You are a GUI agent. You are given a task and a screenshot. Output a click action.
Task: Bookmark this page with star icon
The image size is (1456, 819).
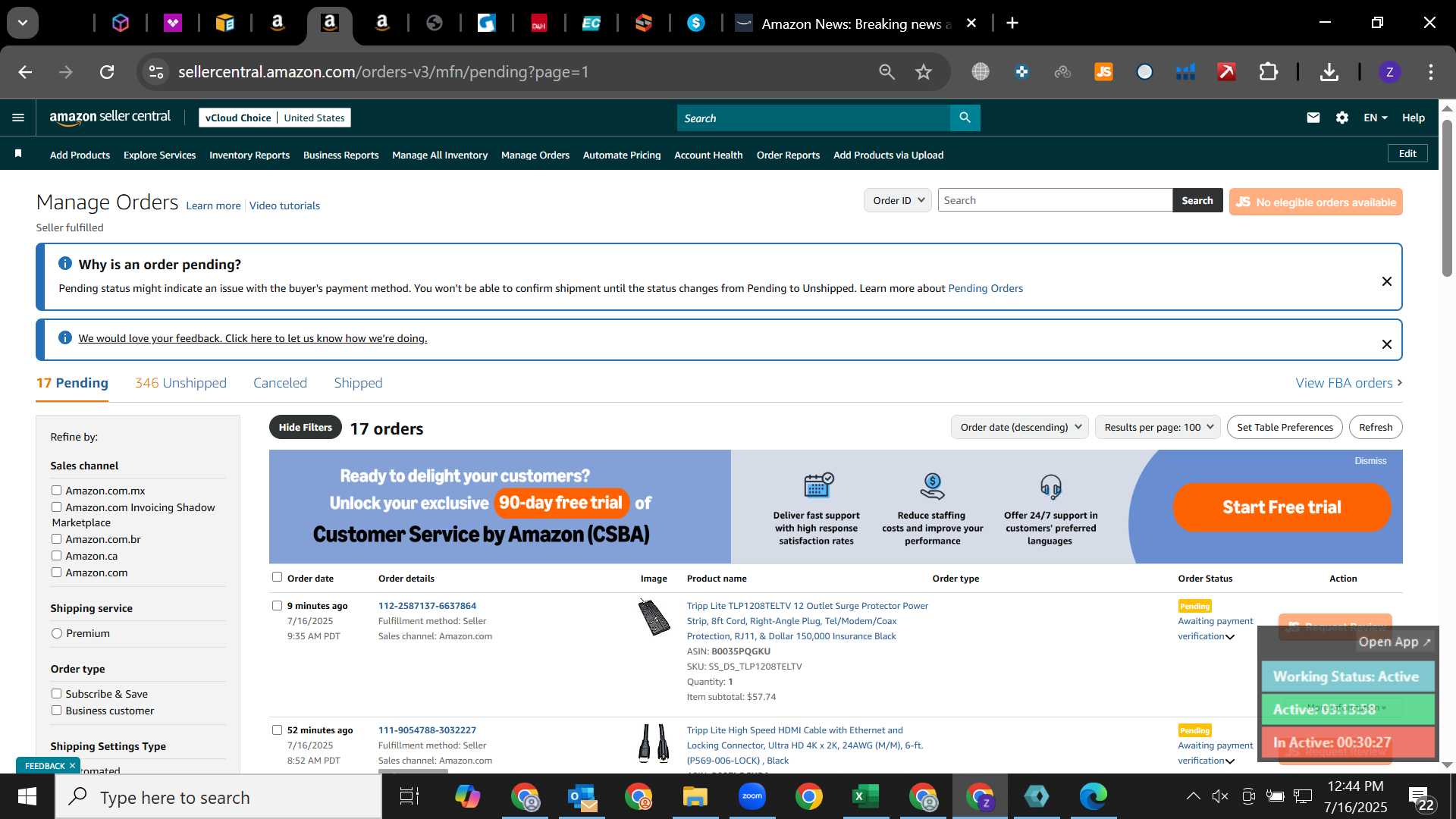pos(923,72)
